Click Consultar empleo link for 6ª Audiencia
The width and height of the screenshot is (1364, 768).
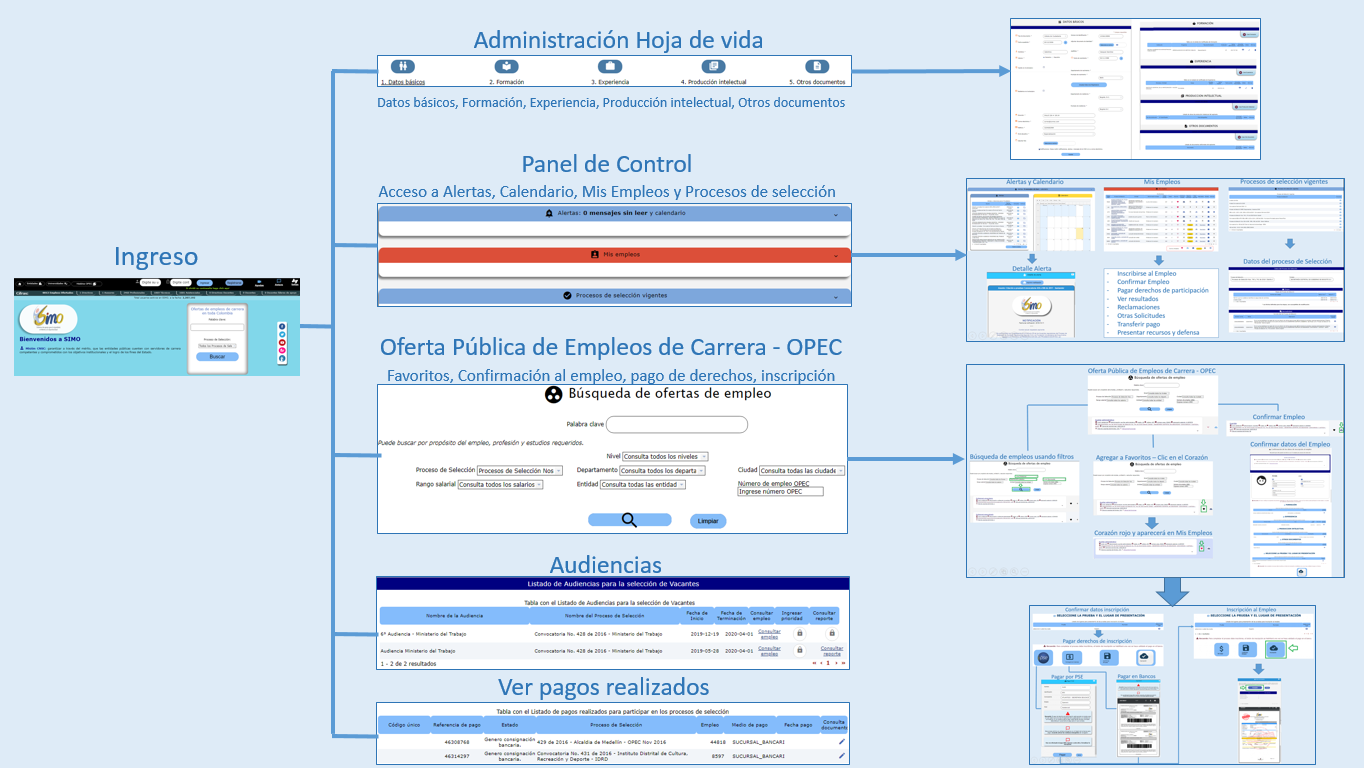pyautogui.click(x=769, y=633)
